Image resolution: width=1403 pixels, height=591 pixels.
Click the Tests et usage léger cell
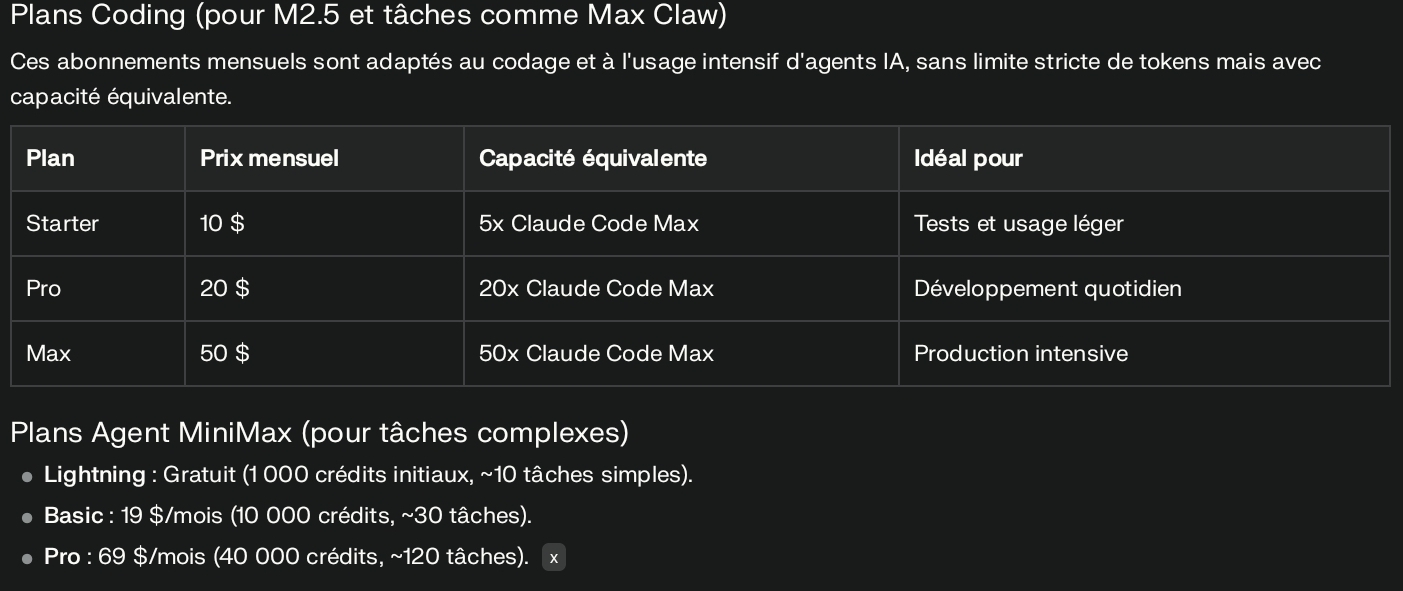(1144, 223)
